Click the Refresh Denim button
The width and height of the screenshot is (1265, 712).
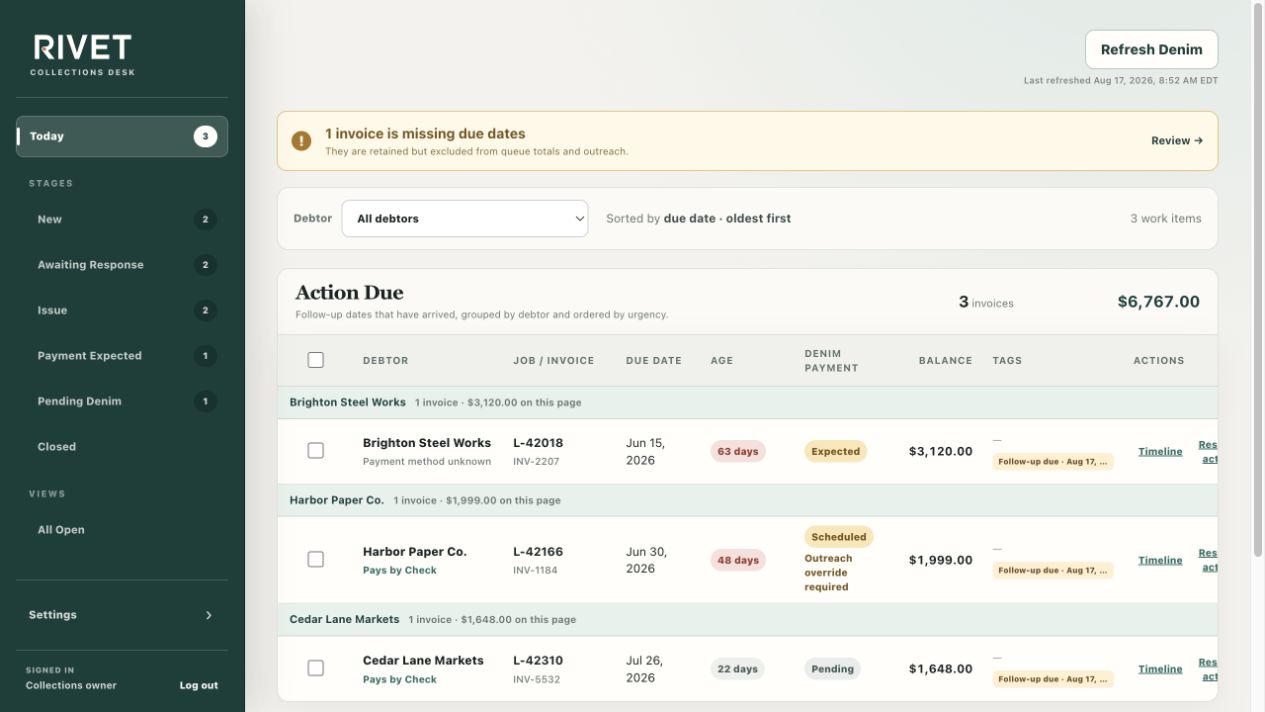tap(1151, 49)
